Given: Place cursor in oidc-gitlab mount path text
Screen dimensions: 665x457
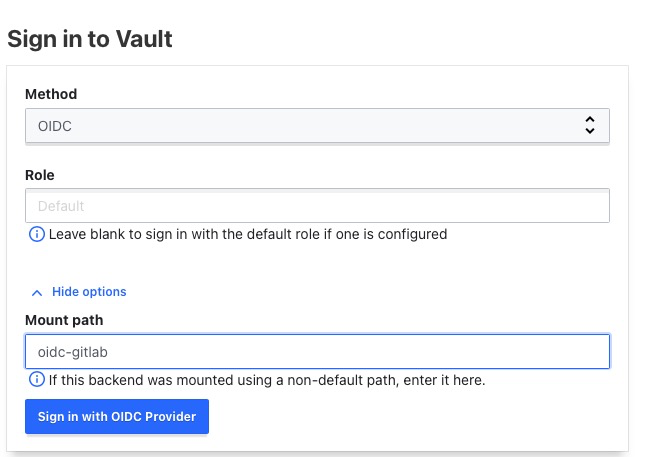Looking at the screenshot, I should pos(73,352).
